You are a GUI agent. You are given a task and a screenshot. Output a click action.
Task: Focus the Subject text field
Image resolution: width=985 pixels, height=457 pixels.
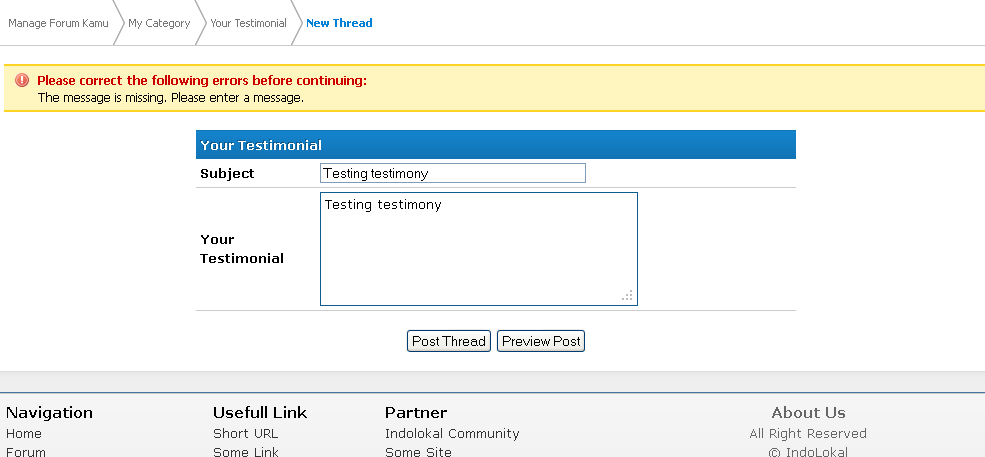pyautogui.click(x=452, y=173)
